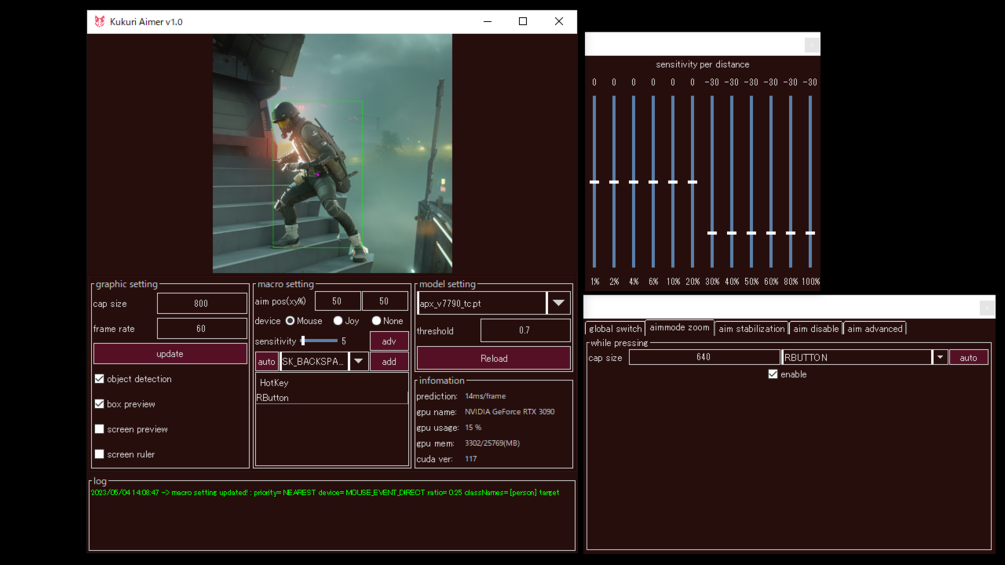The height and width of the screenshot is (565, 1005).
Task: Click the aim pos x input field
Action: pos(337,301)
